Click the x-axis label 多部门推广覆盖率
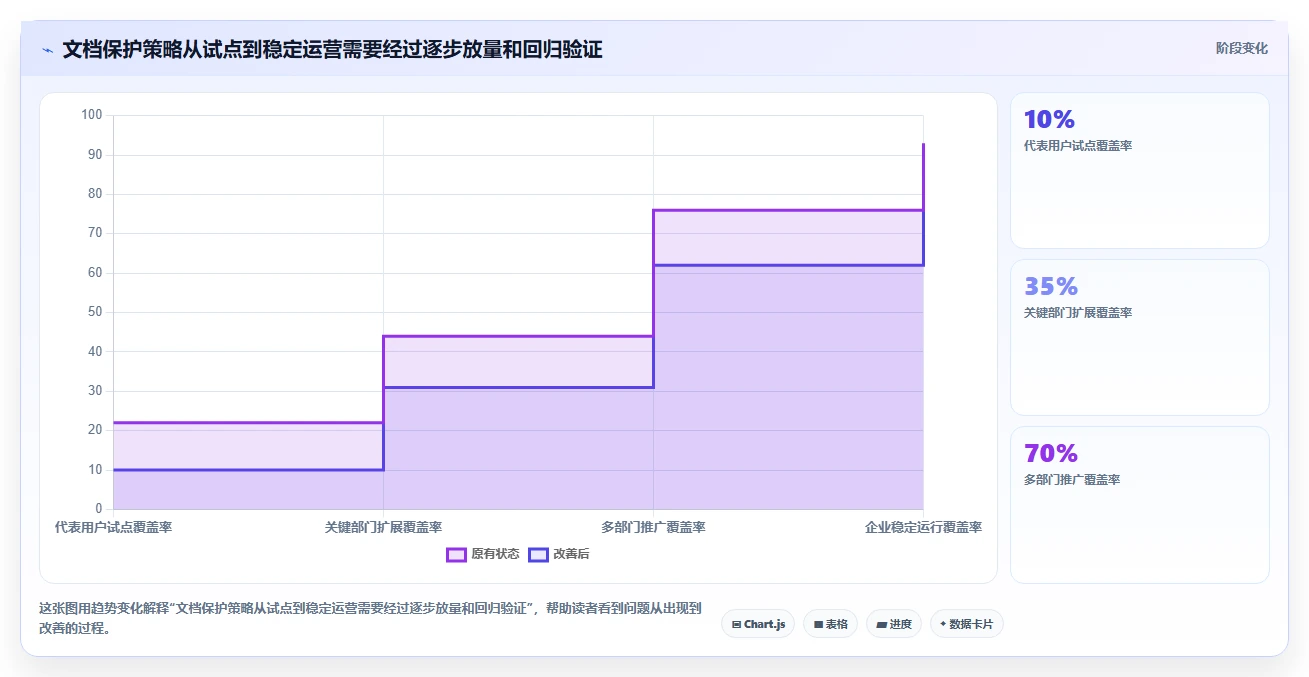 (x=653, y=527)
